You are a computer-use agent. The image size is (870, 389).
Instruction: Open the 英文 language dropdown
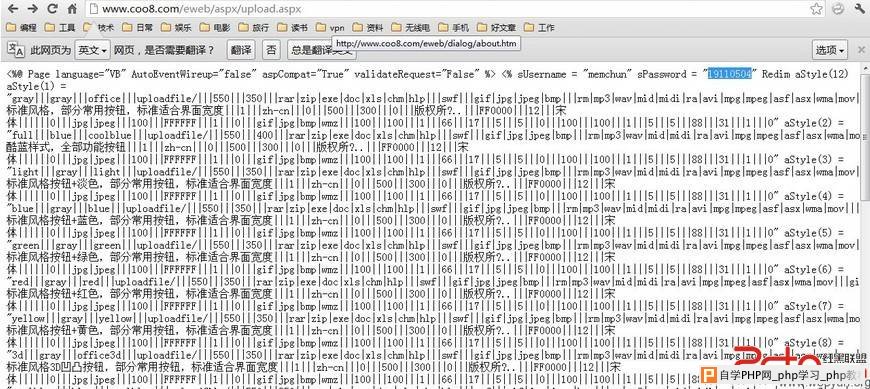click(93, 50)
